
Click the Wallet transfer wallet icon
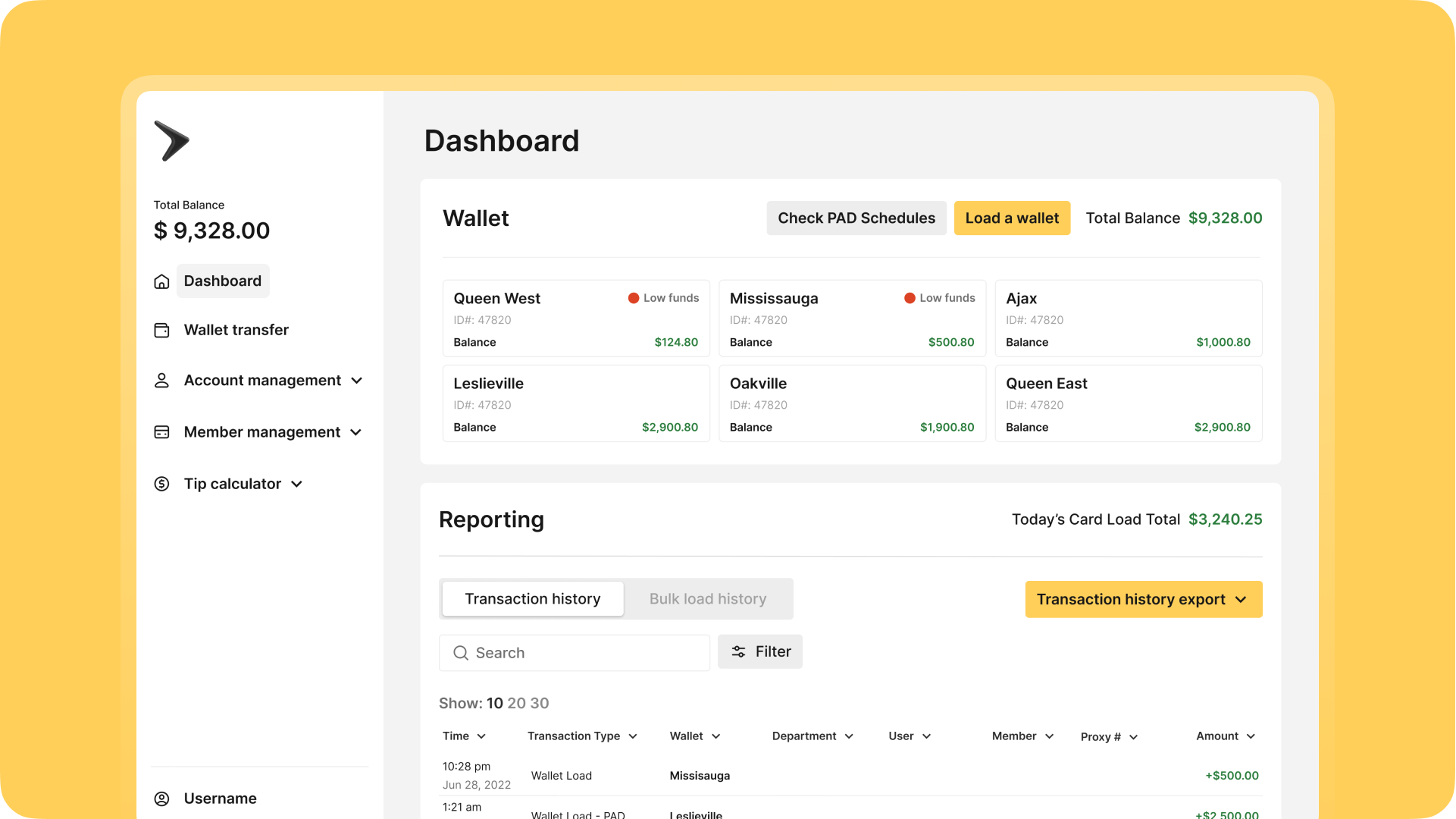coord(161,330)
